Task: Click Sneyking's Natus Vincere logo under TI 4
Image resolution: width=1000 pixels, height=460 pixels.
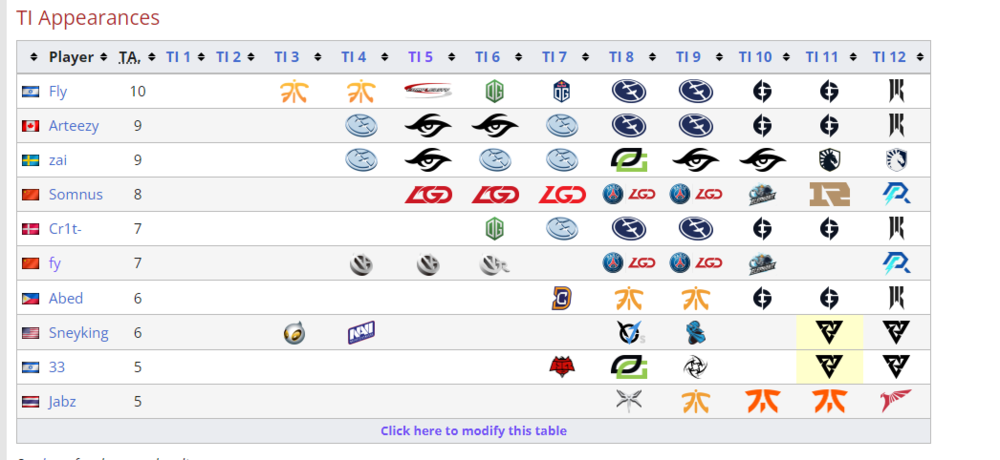Action: pyautogui.click(x=360, y=332)
